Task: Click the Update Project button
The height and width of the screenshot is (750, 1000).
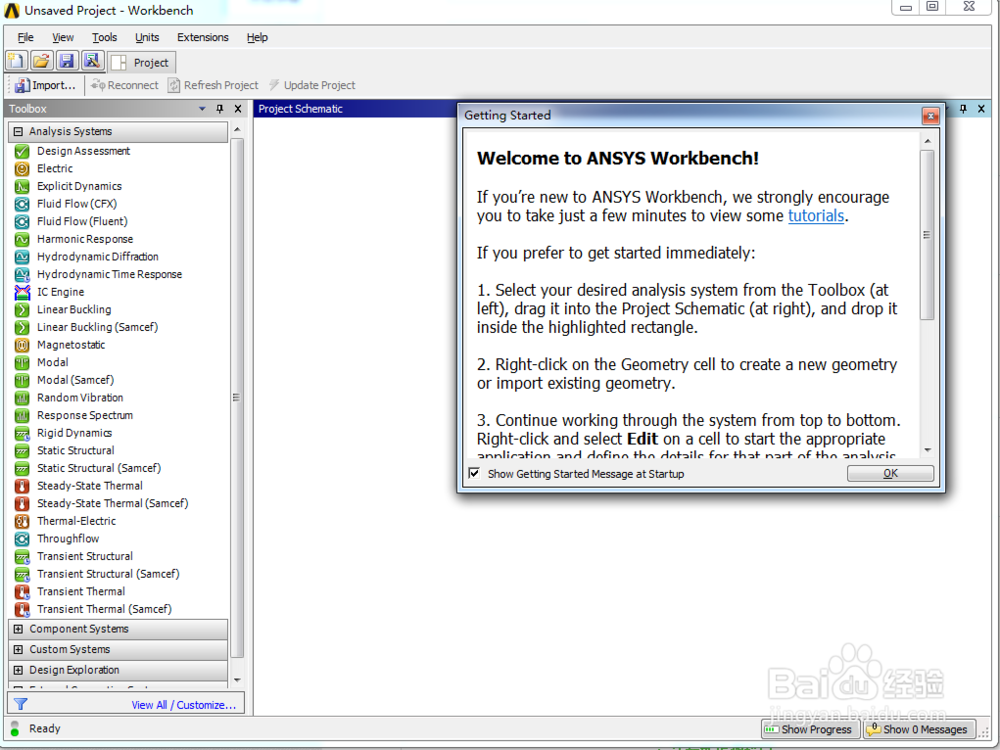Action: 312,85
